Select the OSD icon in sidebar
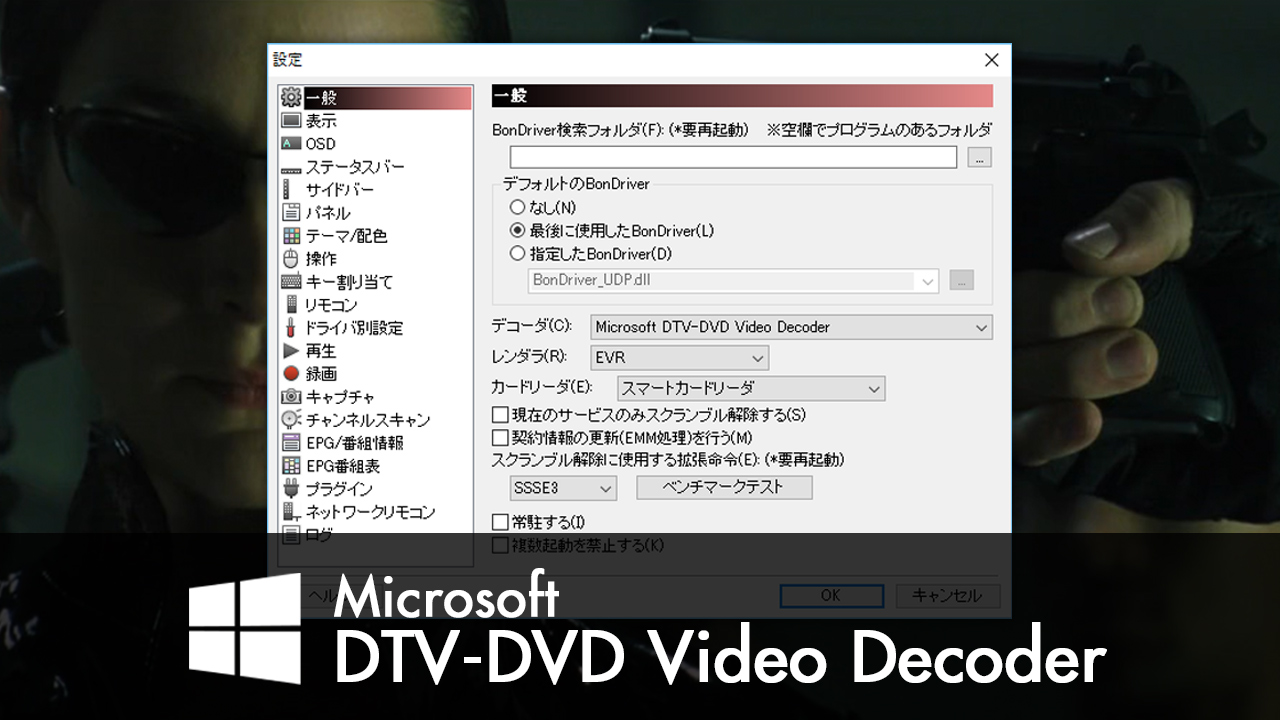 (291, 144)
